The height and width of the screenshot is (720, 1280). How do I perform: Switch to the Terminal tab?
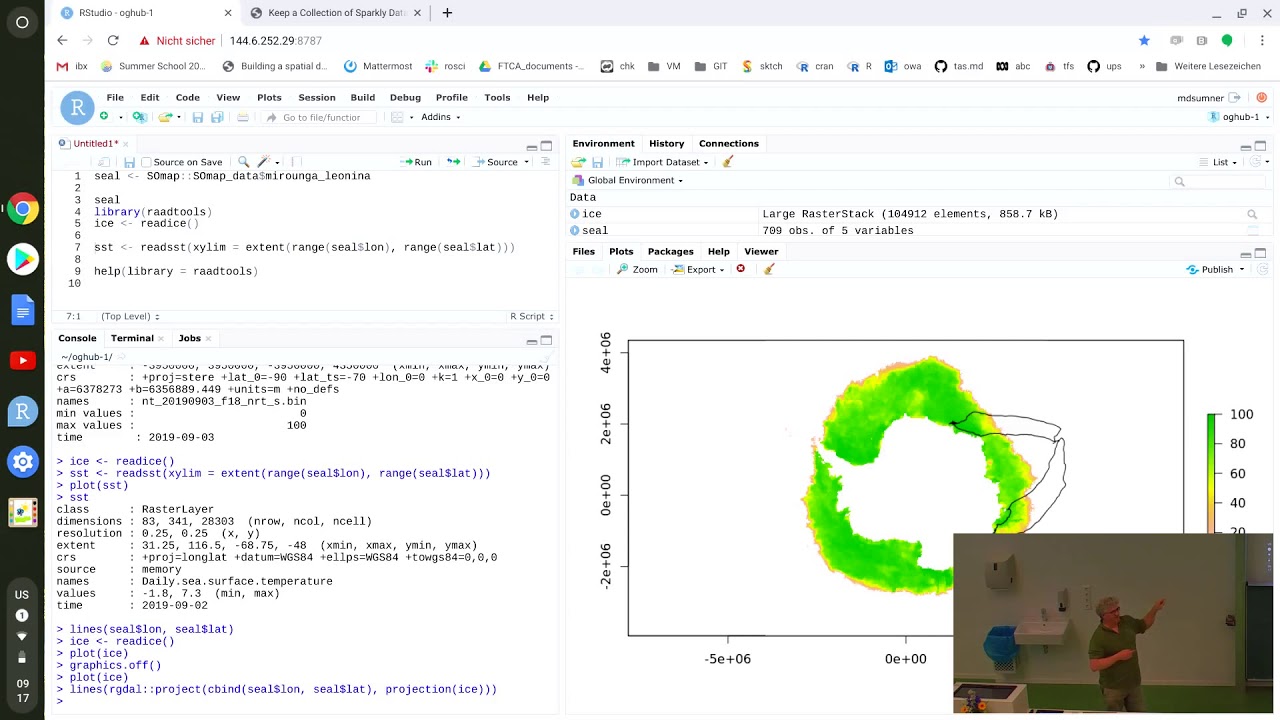pos(132,339)
